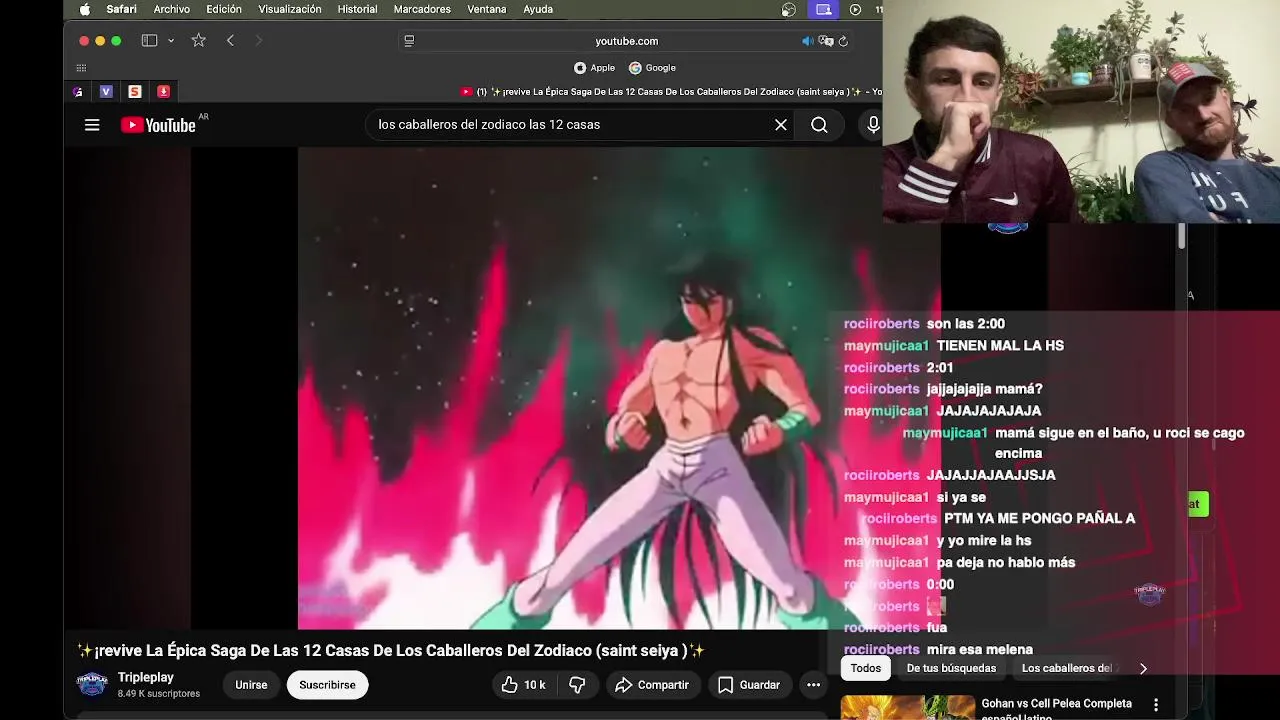The height and width of the screenshot is (720, 1280).
Task: Open the Tripleplay channel avatar
Action: [92, 685]
